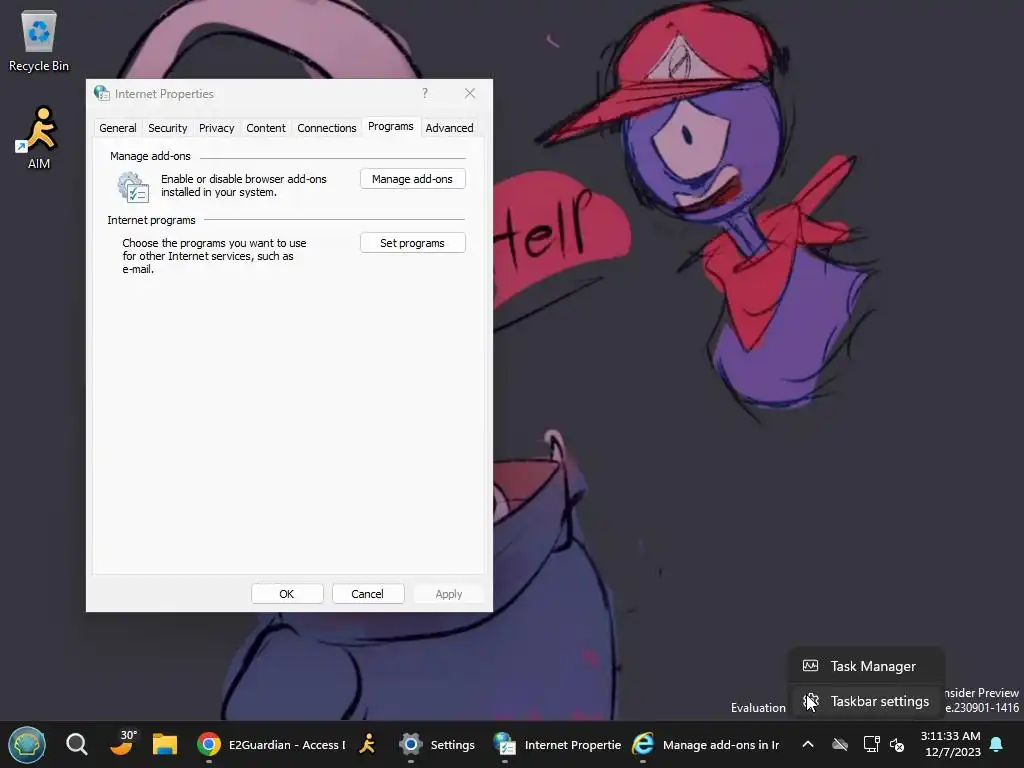This screenshot has width=1024, height=768.
Task: Click the Task Manager menu icon
Action: [810, 665]
